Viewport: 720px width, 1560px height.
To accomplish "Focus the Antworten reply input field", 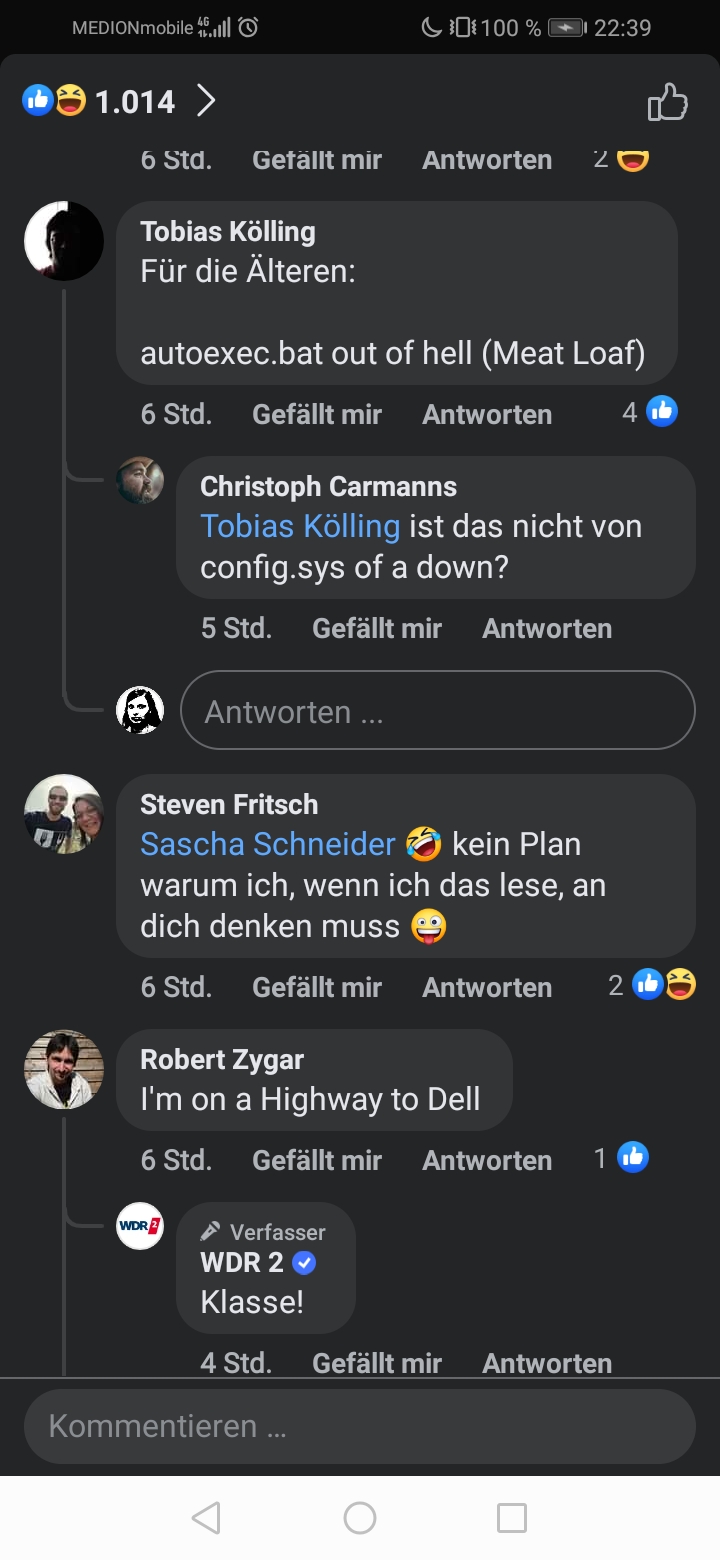I will coord(437,711).
